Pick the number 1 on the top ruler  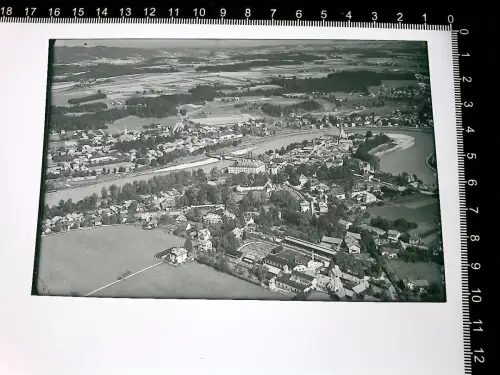pyautogui.click(x=424, y=18)
